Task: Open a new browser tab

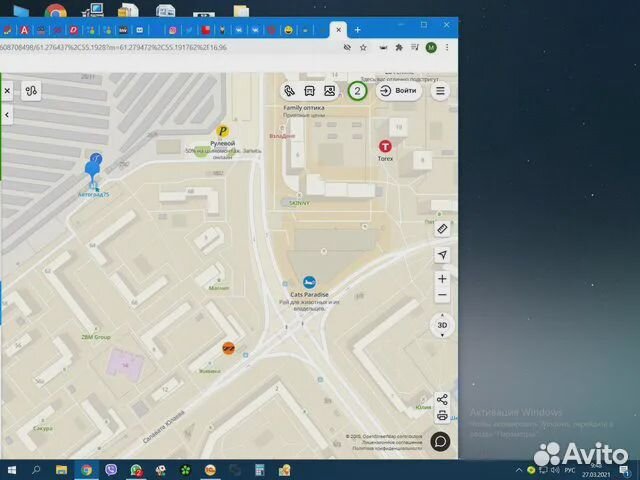Action: 357,30
